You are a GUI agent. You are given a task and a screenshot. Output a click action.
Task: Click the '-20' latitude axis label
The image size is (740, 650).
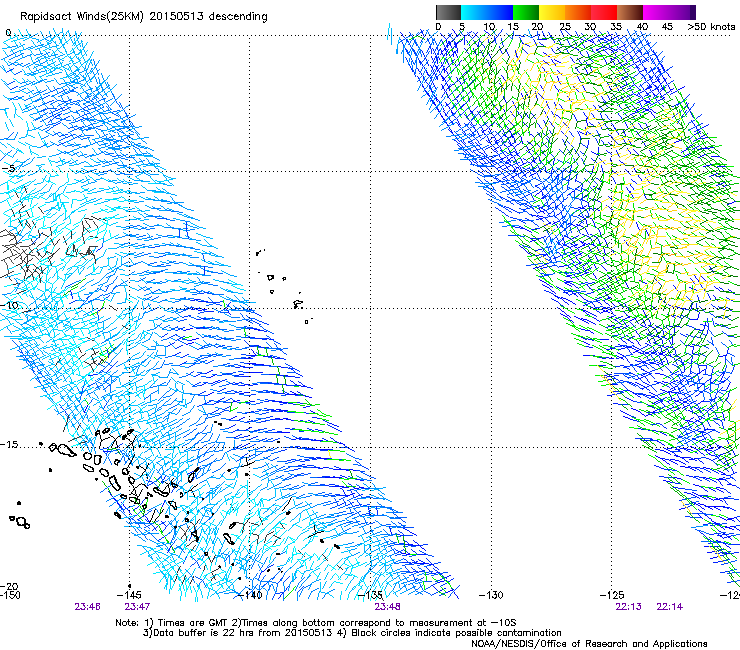9,586
